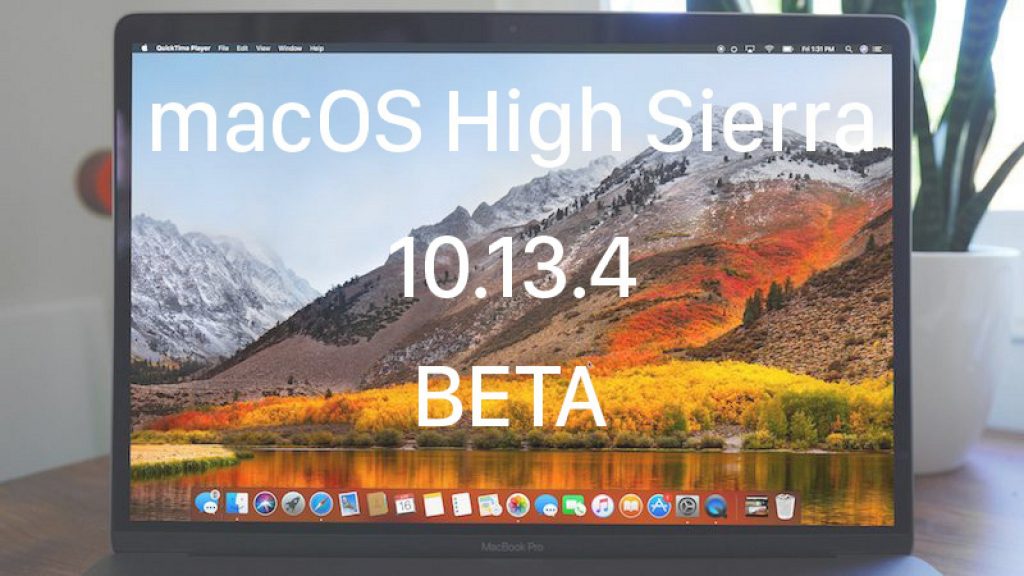Open Reminders list icon in Dock
The height and width of the screenshot is (576, 1024).
461,505
